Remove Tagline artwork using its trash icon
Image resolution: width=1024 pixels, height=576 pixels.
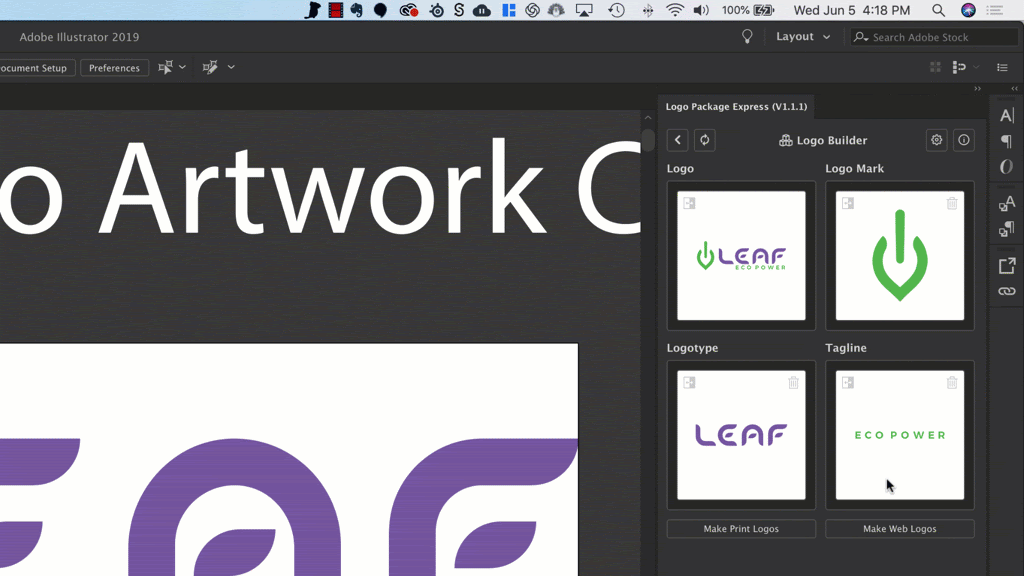click(952, 383)
